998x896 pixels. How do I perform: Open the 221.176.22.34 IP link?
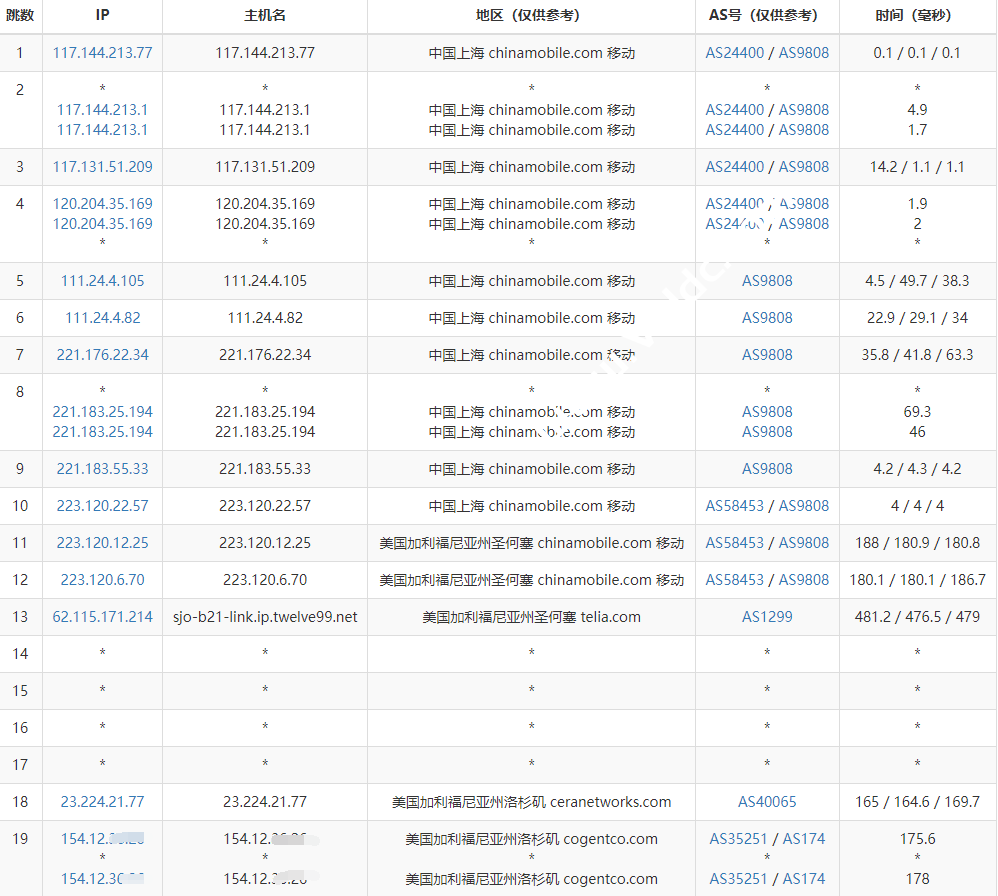102,355
